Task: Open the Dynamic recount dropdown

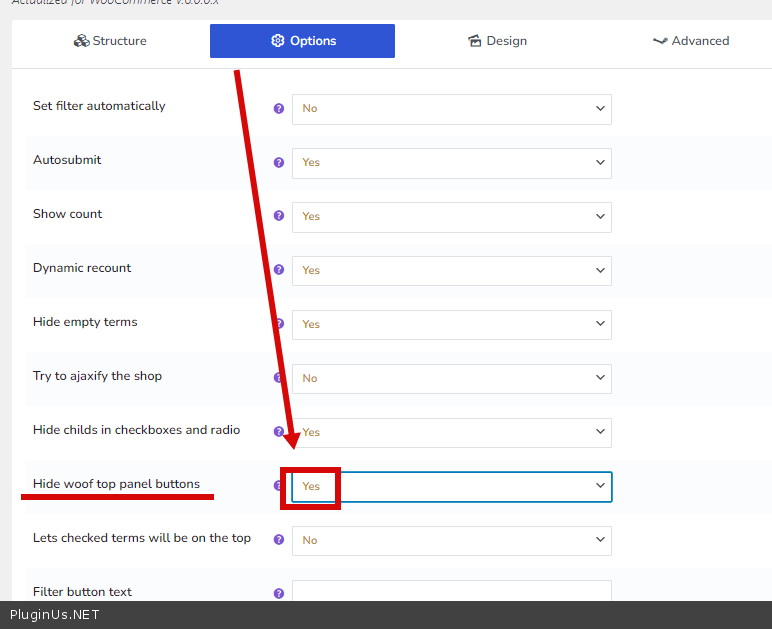Action: point(451,270)
